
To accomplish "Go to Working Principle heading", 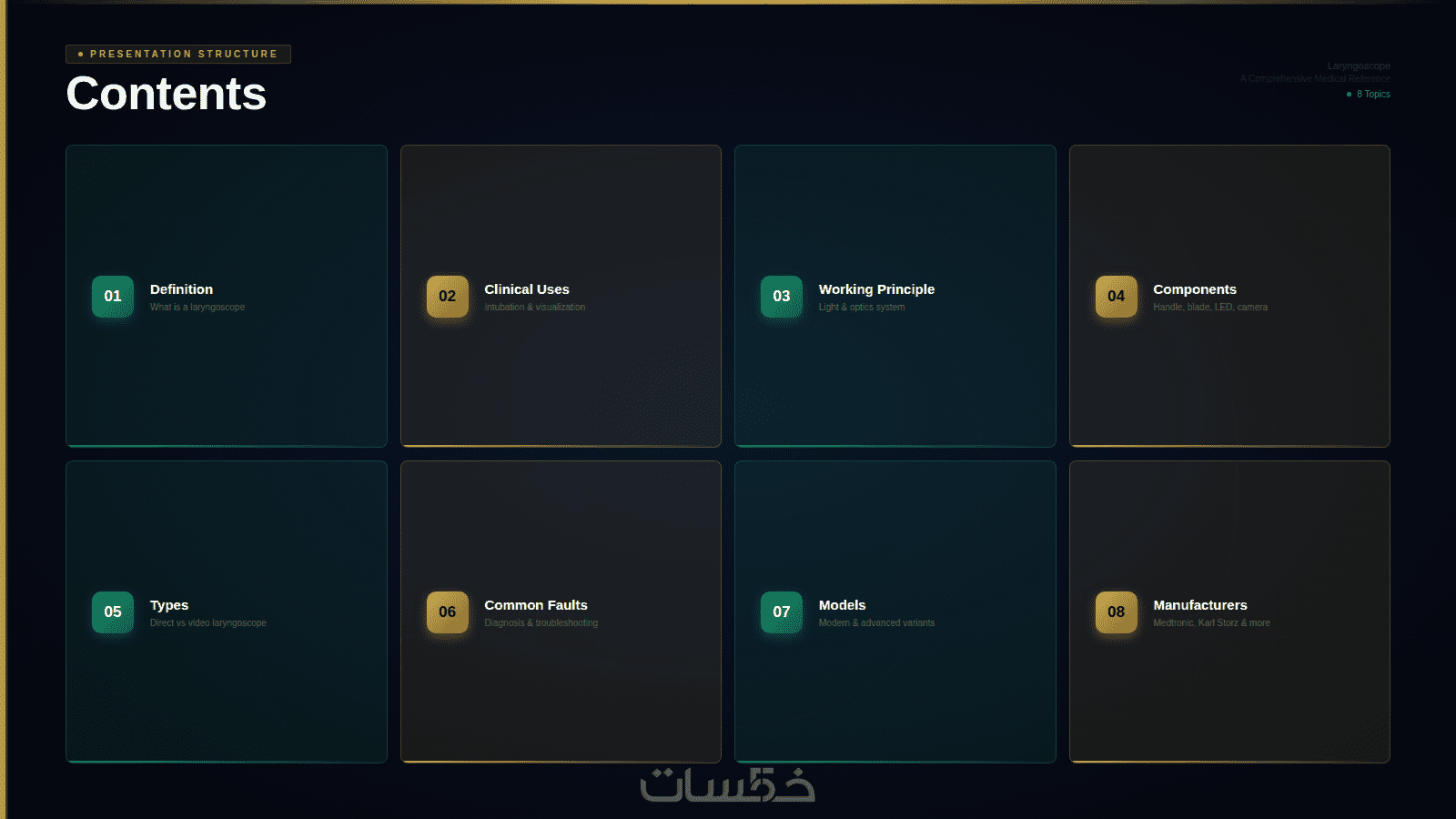I will (876, 289).
